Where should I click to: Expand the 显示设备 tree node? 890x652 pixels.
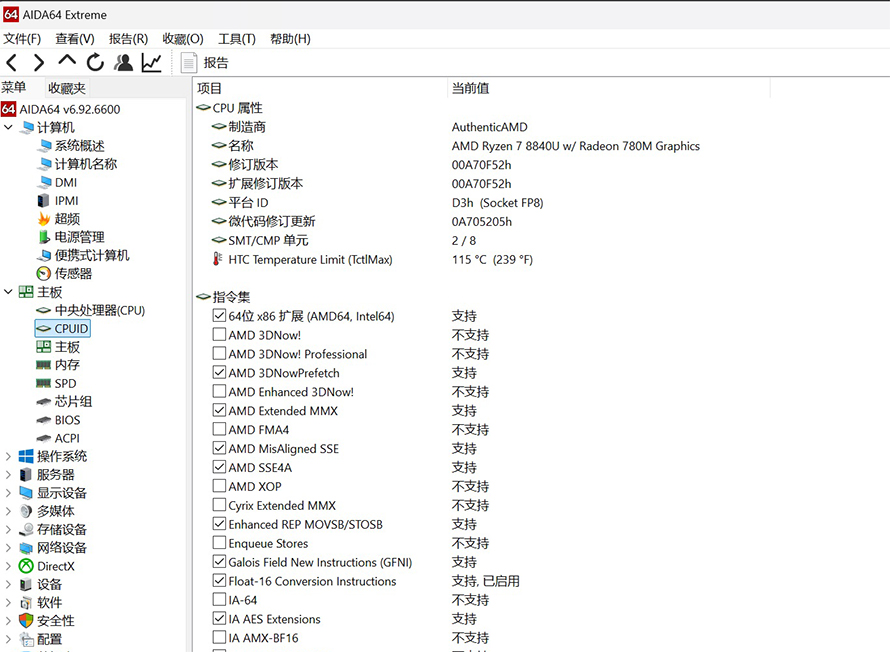(x=8, y=493)
